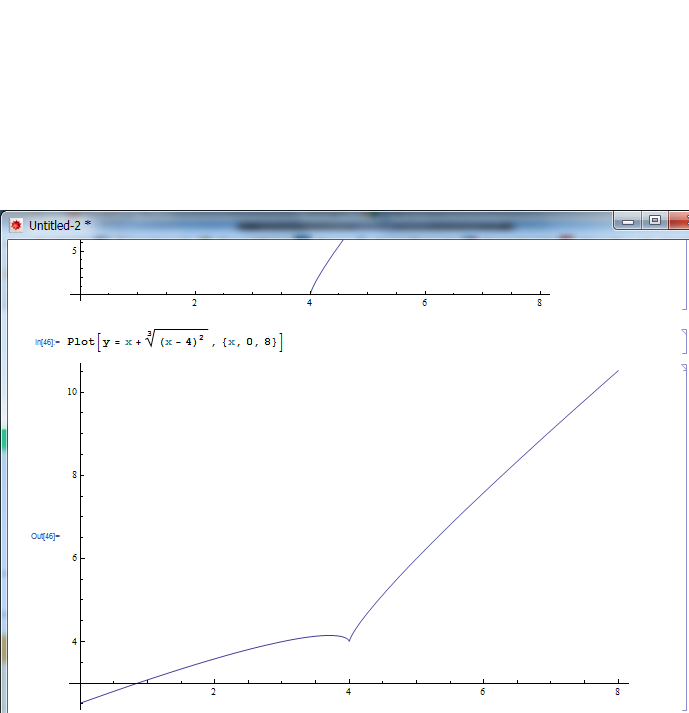Image resolution: width=689 pixels, height=713 pixels.
Task: Click the 2 tick label on upper plot axis
Action: pos(194,303)
